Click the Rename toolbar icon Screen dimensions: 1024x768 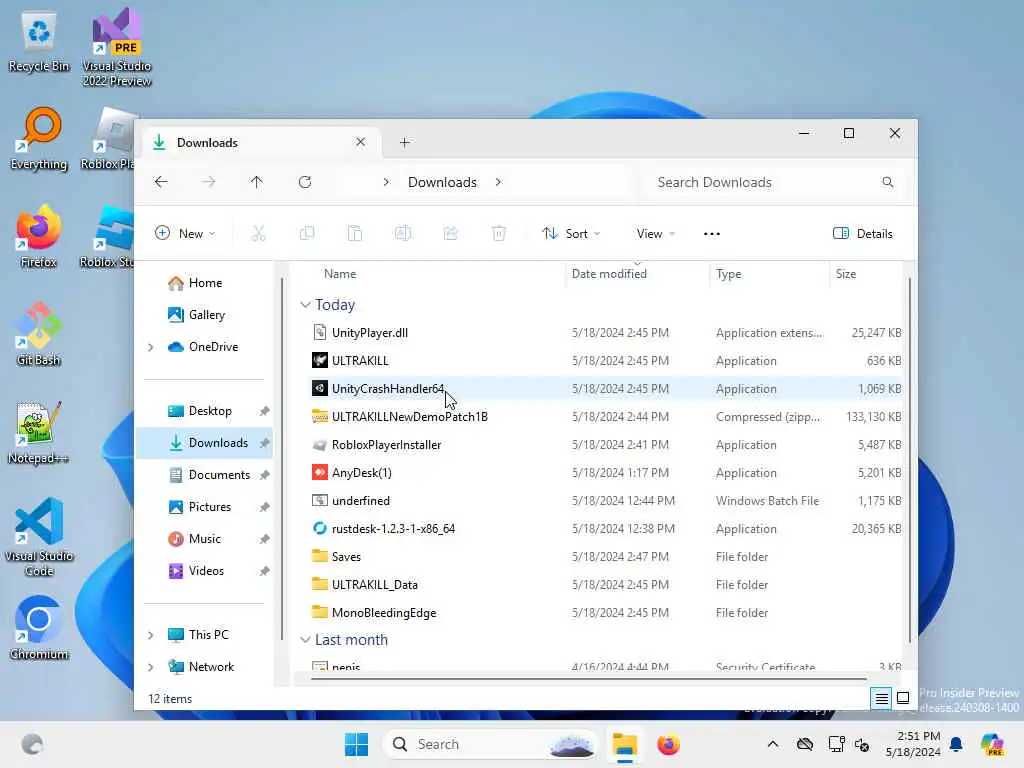(403, 233)
